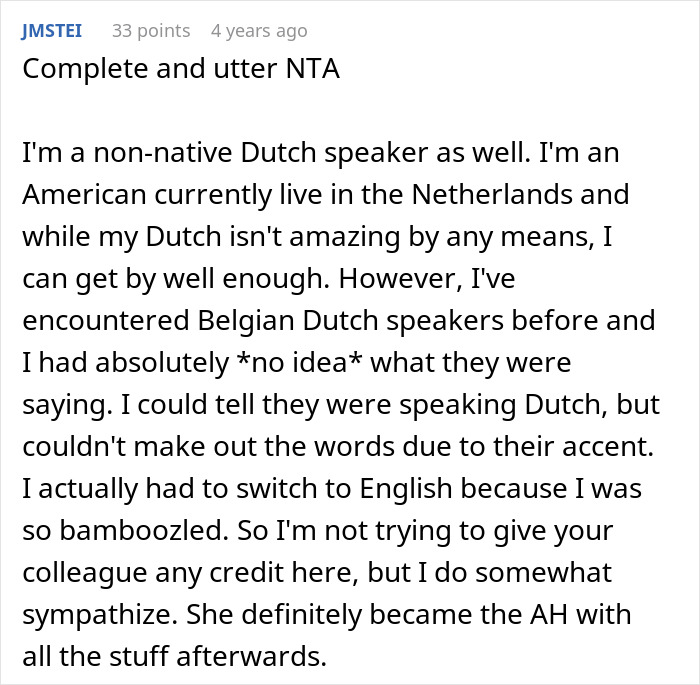Click the "4 years ago" timestamp
This screenshot has width=700, height=685.
tap(259, 31)
